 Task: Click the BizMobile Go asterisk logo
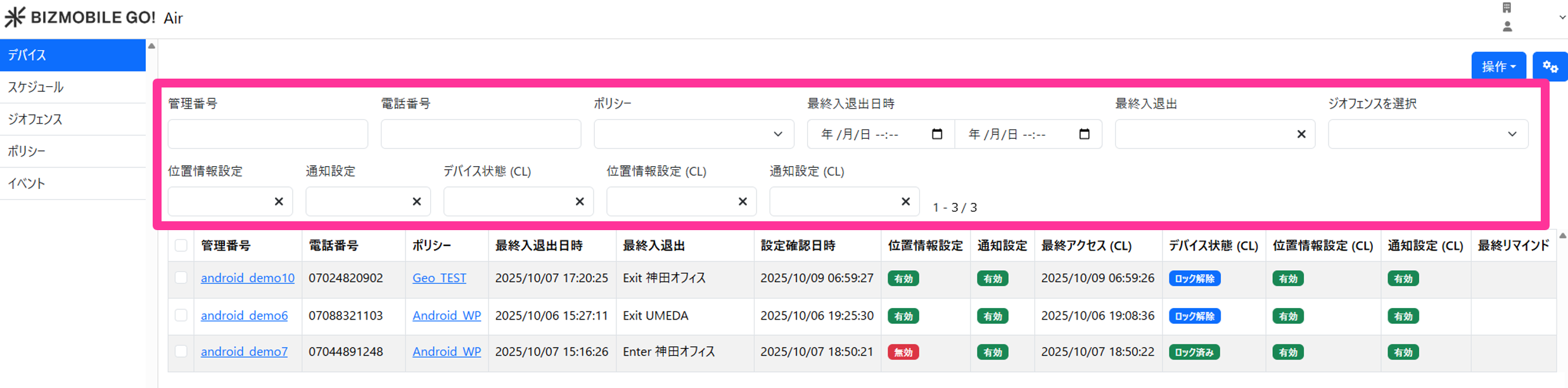15,17
